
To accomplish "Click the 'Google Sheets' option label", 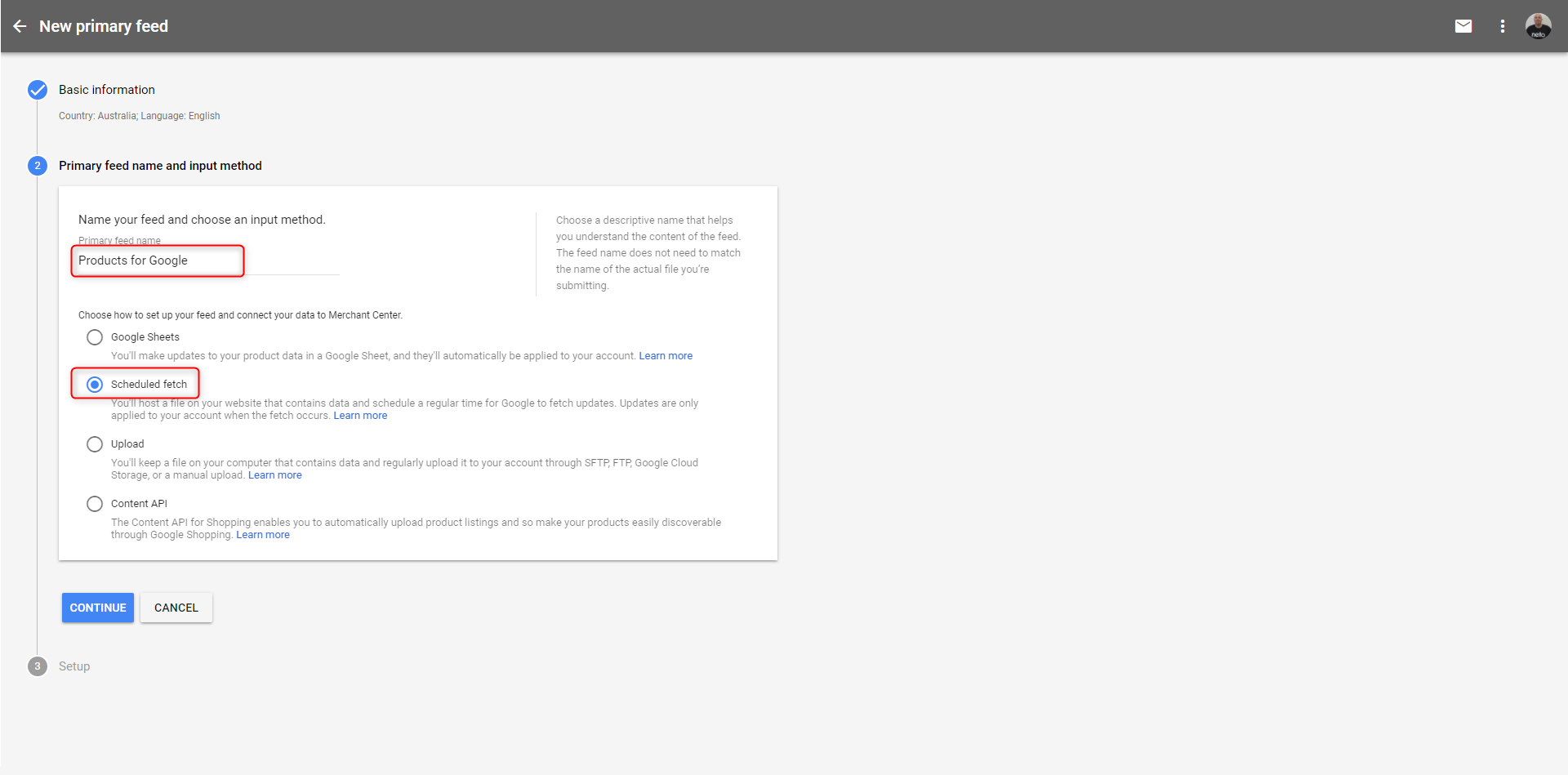I will (x=145, y=337).
